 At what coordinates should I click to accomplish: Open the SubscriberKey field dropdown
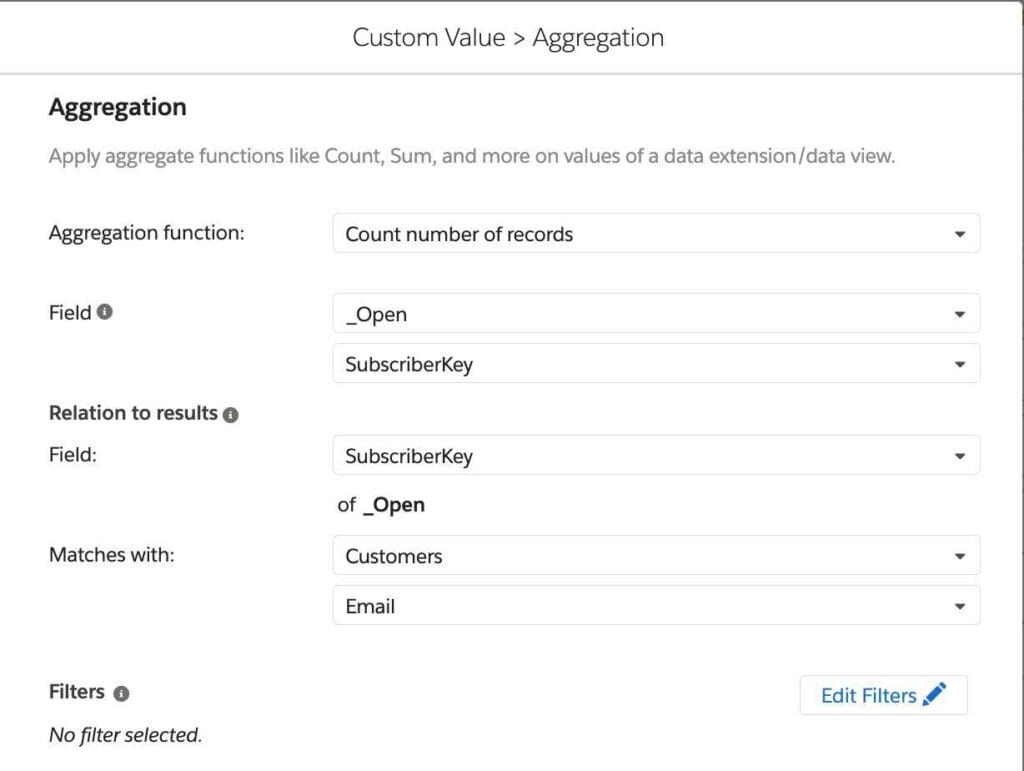(656, 363)
